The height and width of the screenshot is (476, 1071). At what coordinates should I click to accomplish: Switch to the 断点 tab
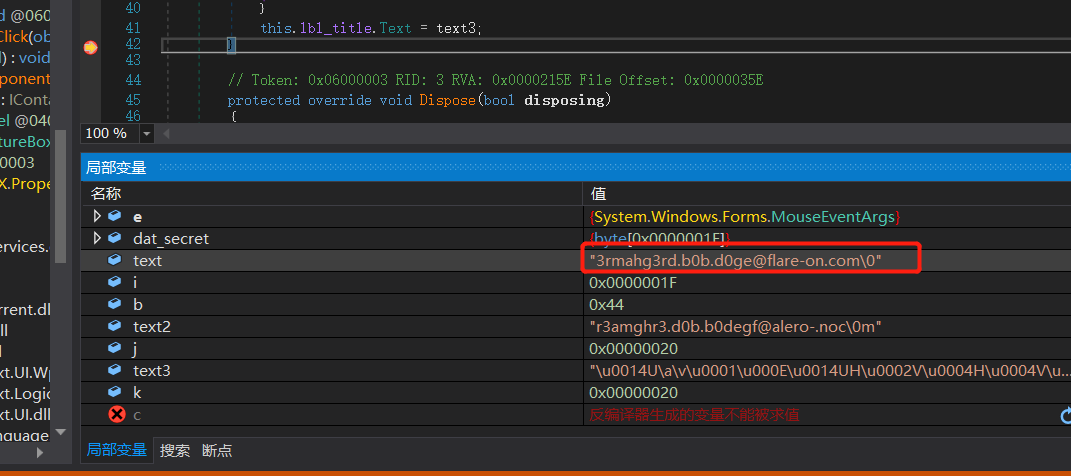pos(217,450)
